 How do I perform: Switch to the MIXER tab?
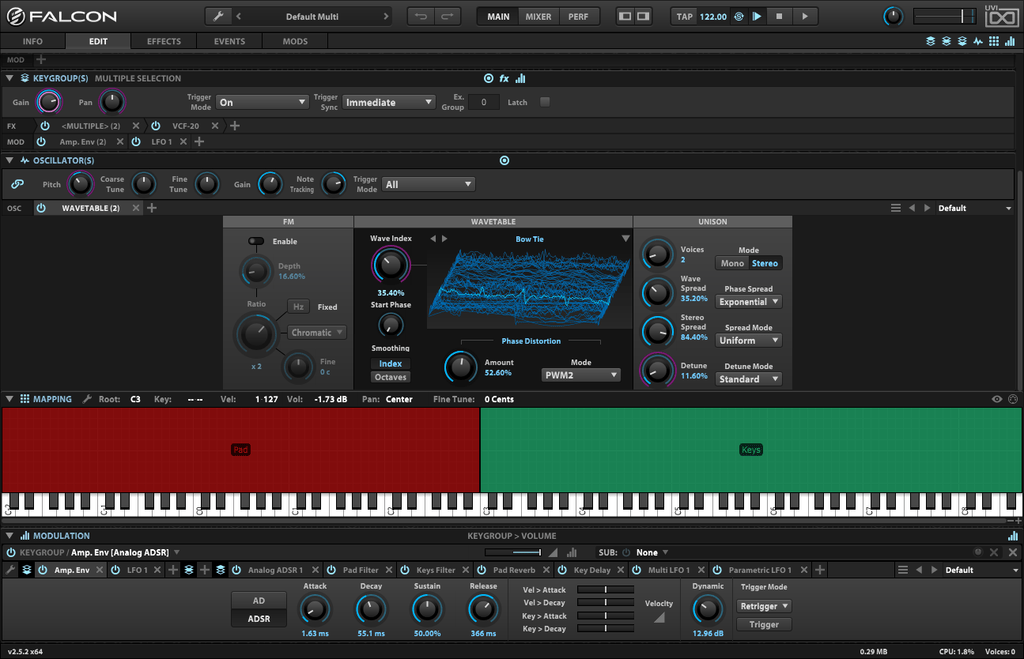pos(539,16)
